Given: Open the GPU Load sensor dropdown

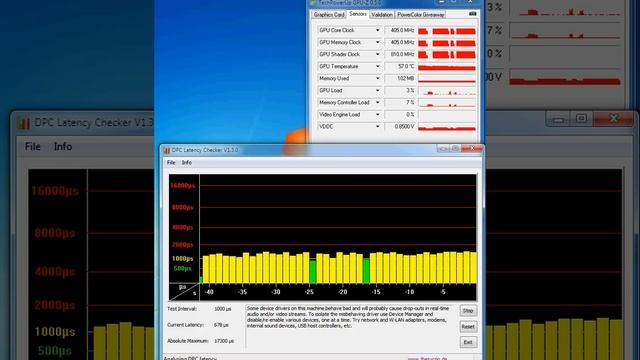Looking at the screenshot, I should pyautogui.click(x=377, y=91).
